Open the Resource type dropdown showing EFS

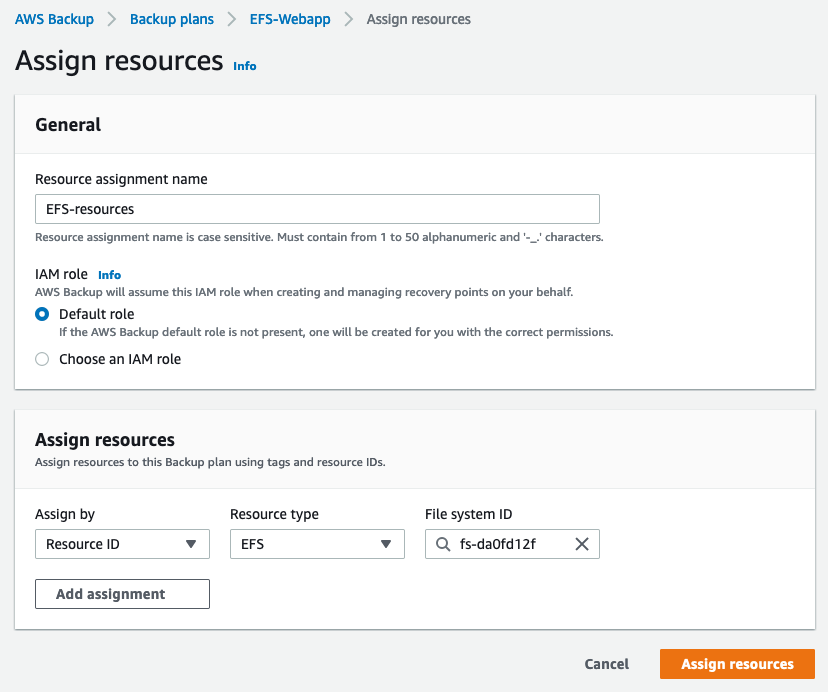coord(317,544)
